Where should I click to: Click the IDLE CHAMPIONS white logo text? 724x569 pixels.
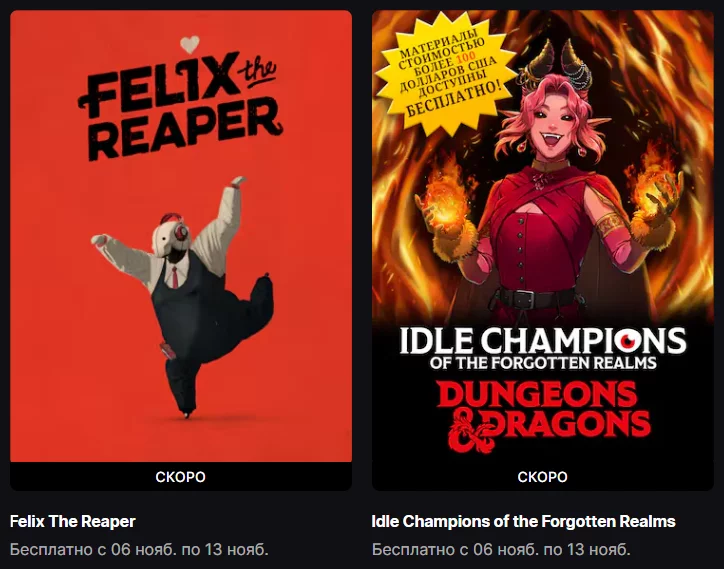543,340
